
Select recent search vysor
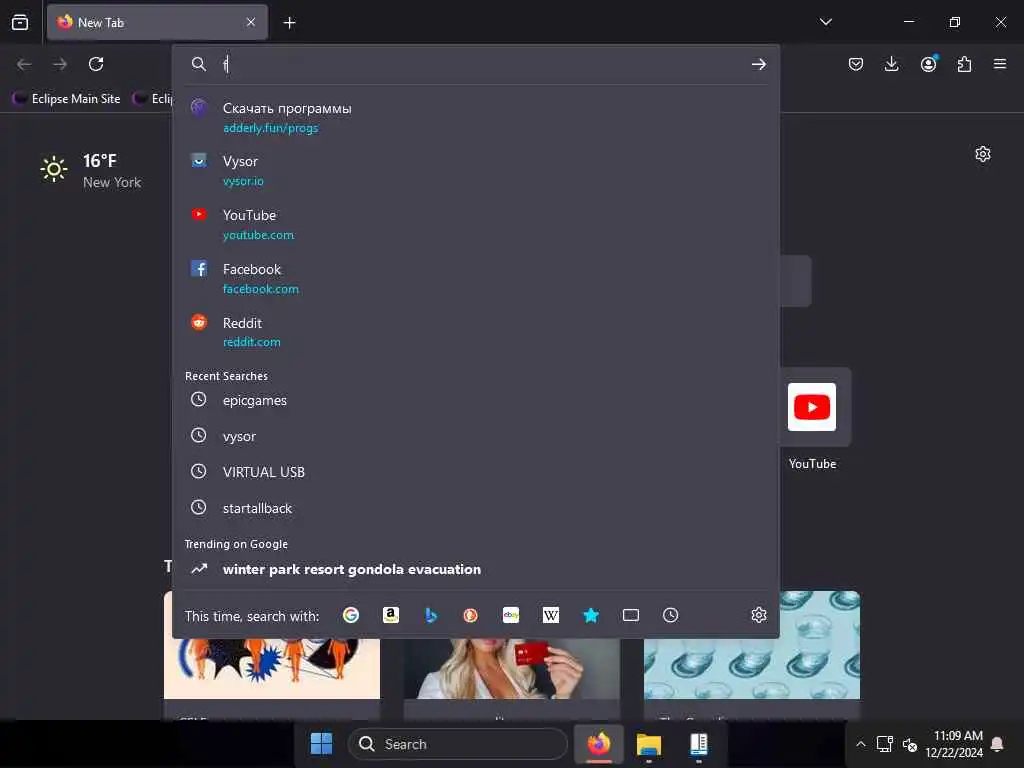[475, 436]
